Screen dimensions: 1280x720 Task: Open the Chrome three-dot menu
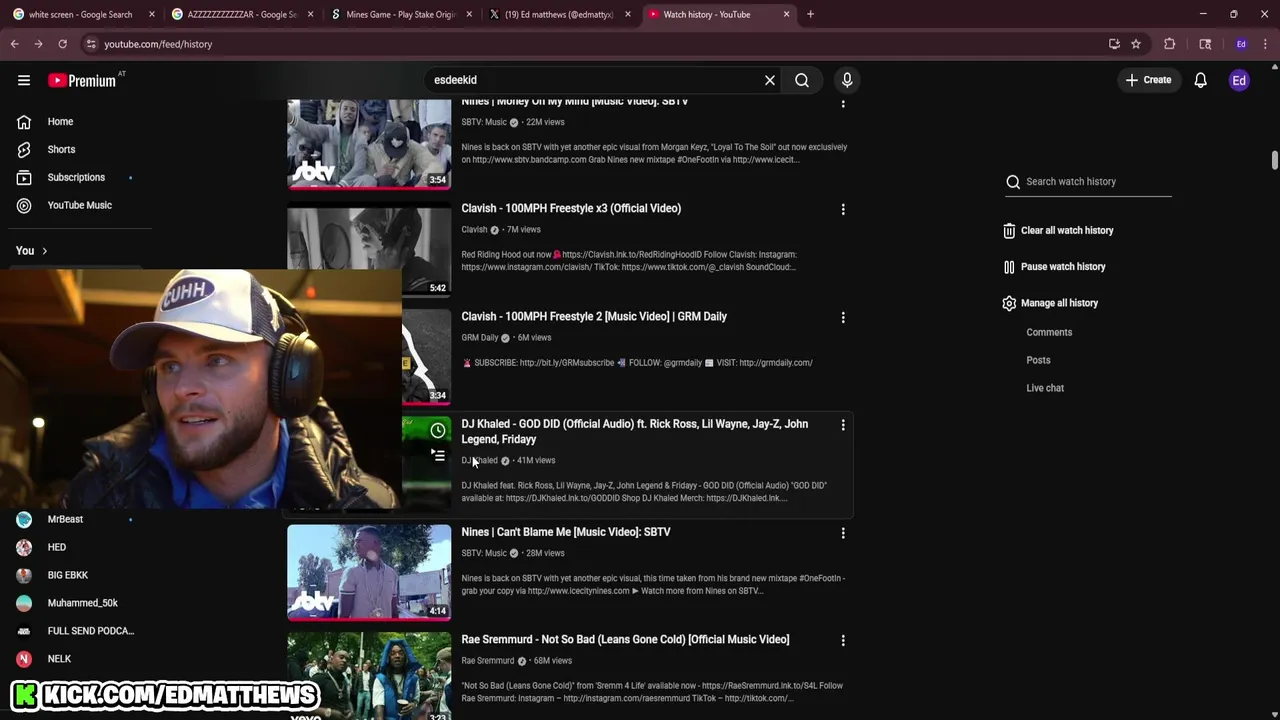[x=1265, y=44]
